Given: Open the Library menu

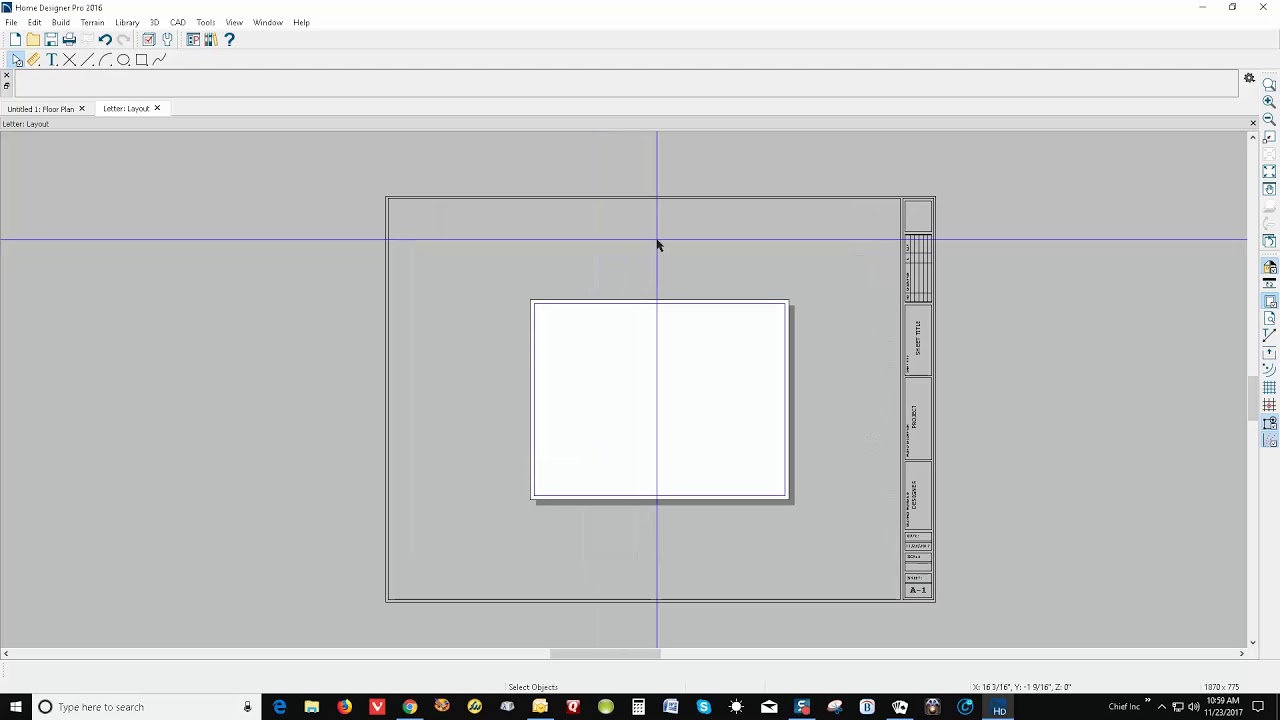Looking at the screenshot, I should (x=127, y=22).
